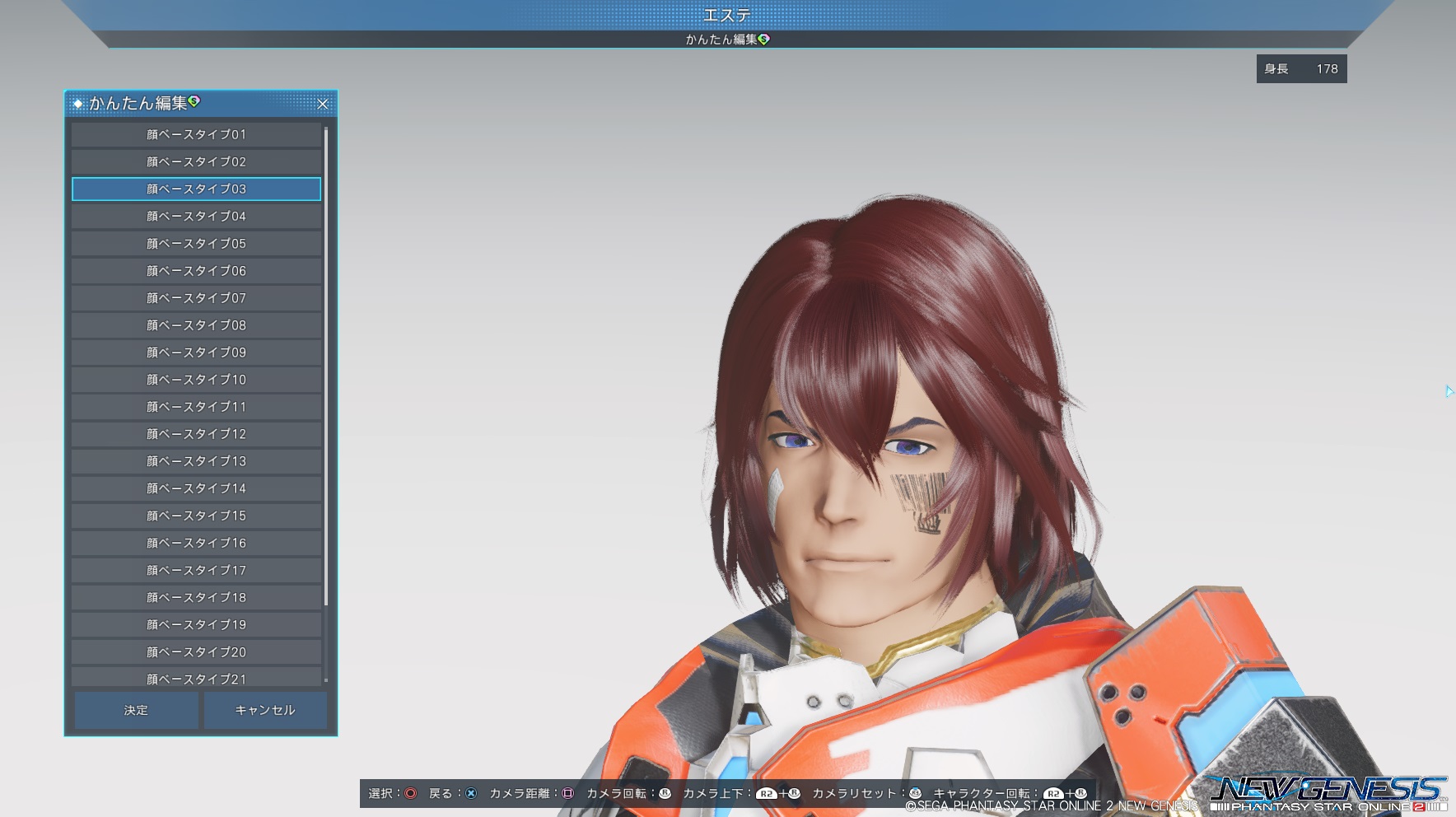Screen dimensions: 1456x817
Task: Click the 身長 178 height display
Action: [x=1301, y=69]
